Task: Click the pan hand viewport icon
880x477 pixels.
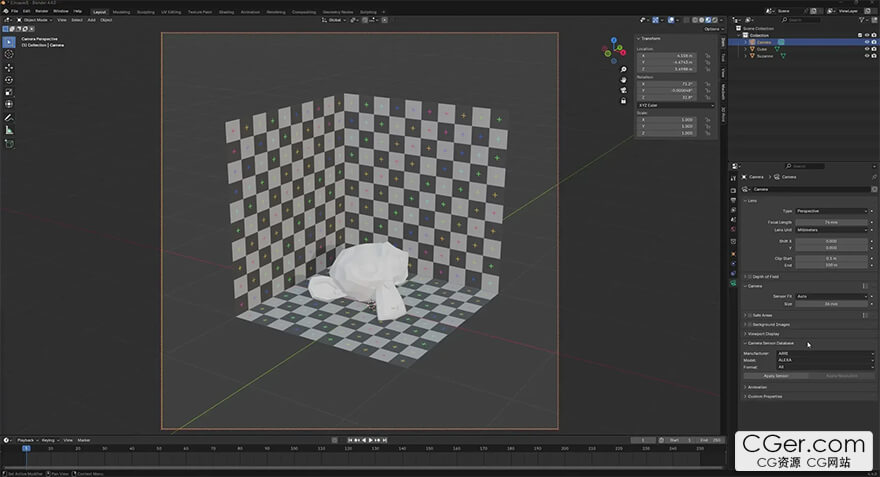Action: click(x=623, y=81)
